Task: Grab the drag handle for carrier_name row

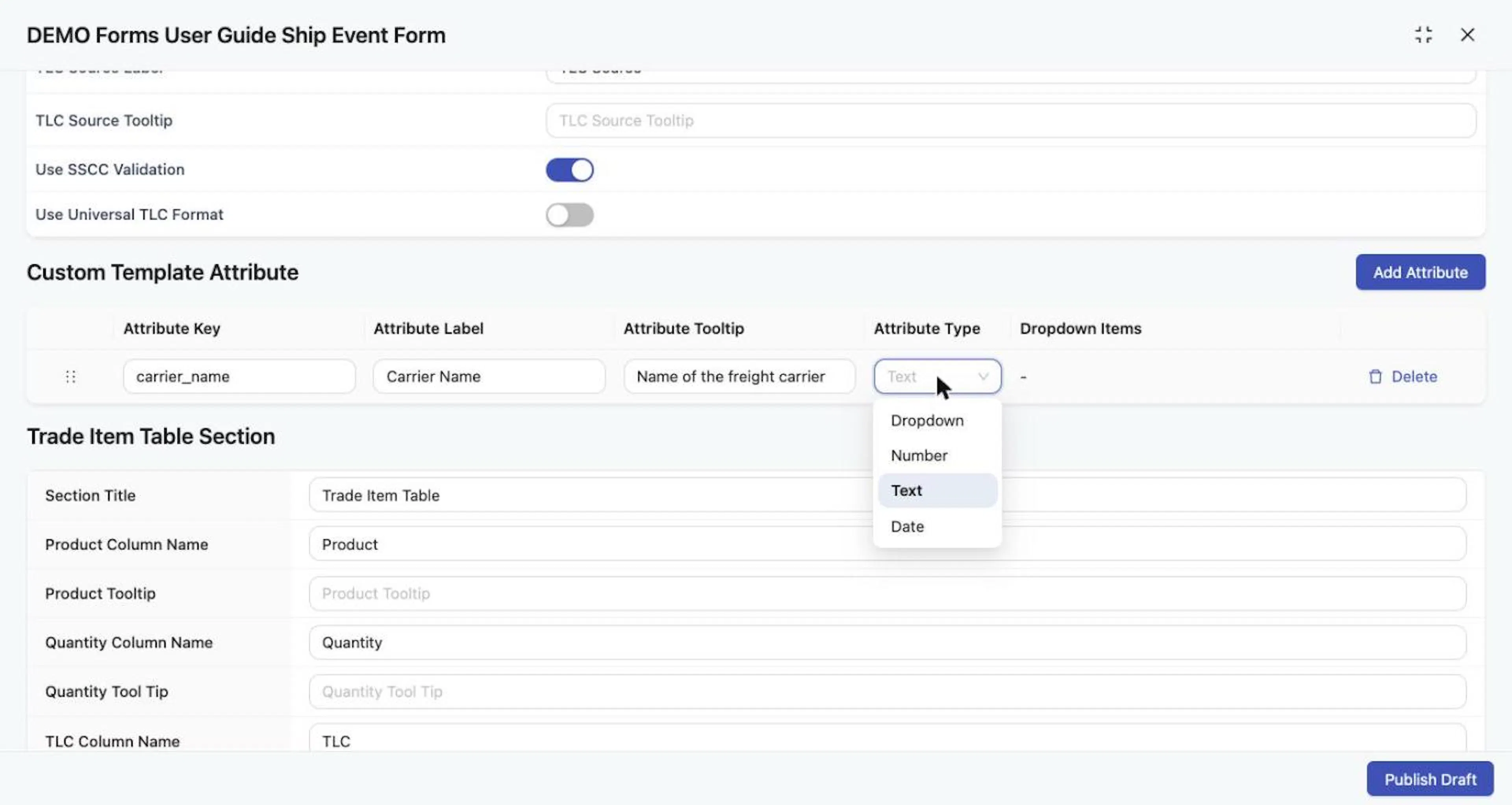Action: click(70, 377)
